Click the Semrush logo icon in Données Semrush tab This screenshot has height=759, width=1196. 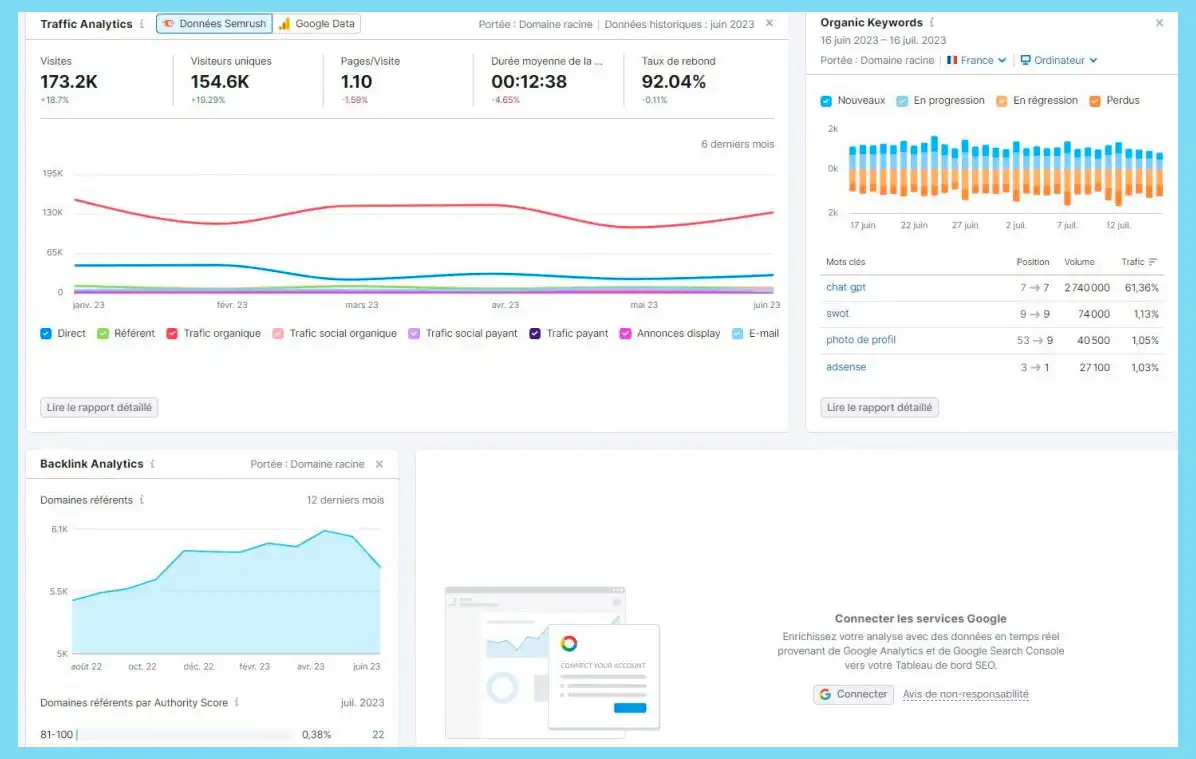pos(168,24)
